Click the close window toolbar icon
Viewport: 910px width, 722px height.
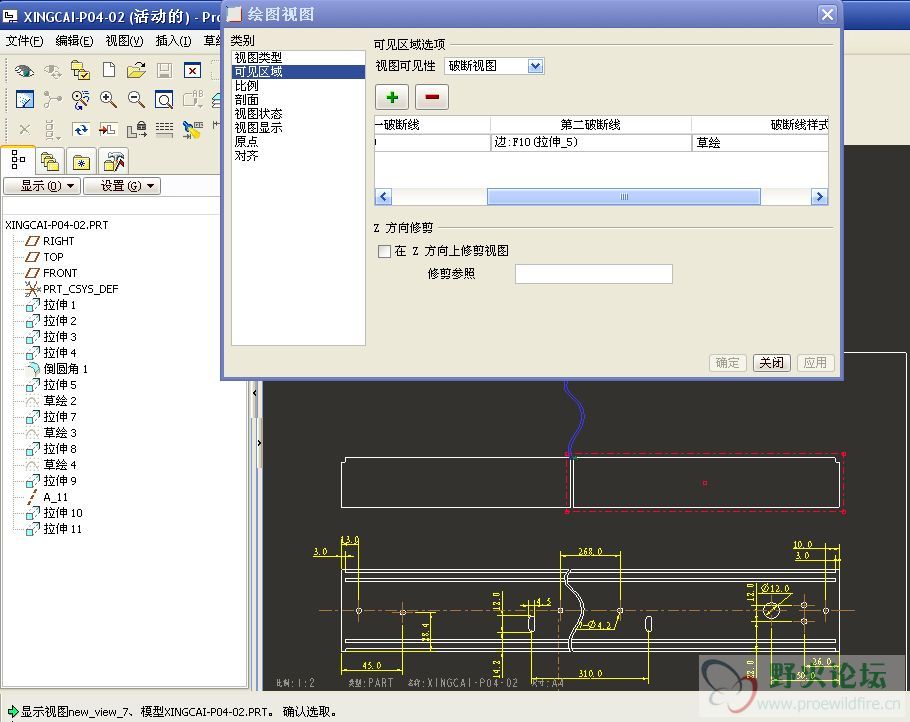[x=192, y=71]
